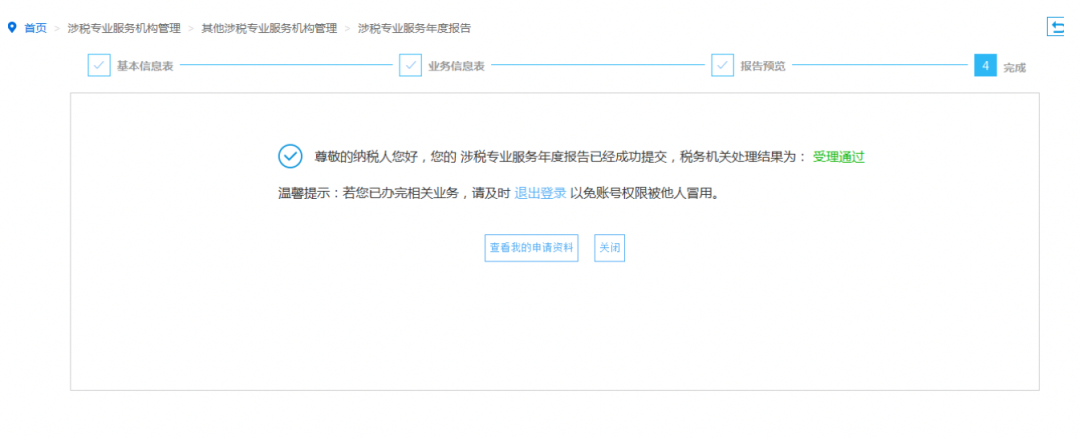Select the 完成 step label
This screenshot has width=1080, height=438.
(1015, 67)
